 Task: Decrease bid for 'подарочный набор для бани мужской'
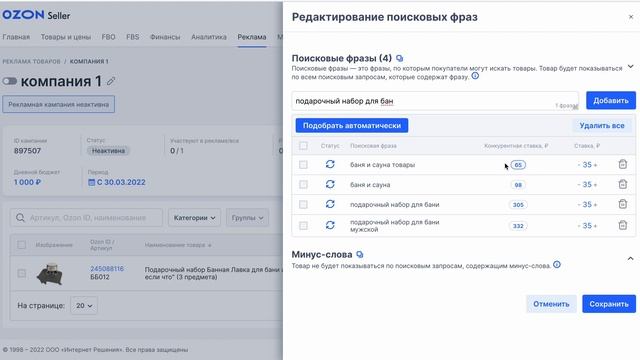coord(579,226)
